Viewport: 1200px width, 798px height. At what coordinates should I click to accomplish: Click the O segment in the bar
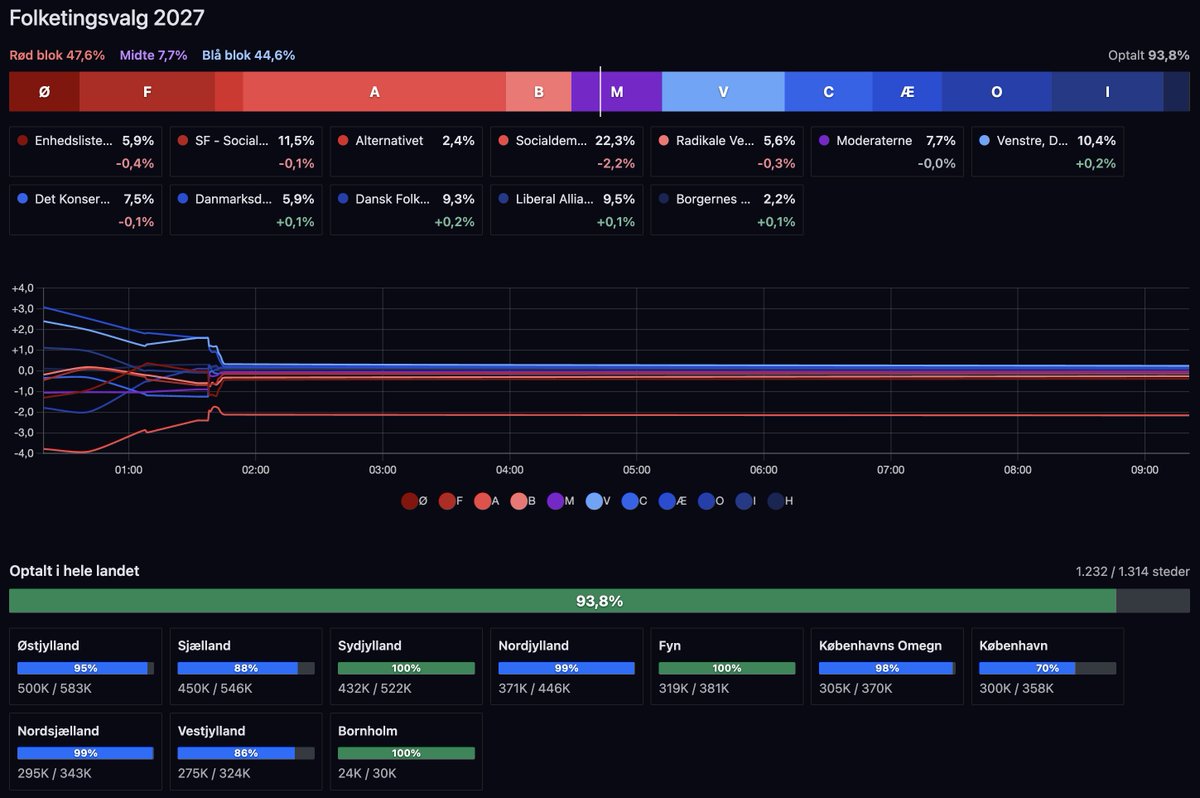(x=996, y=91)
